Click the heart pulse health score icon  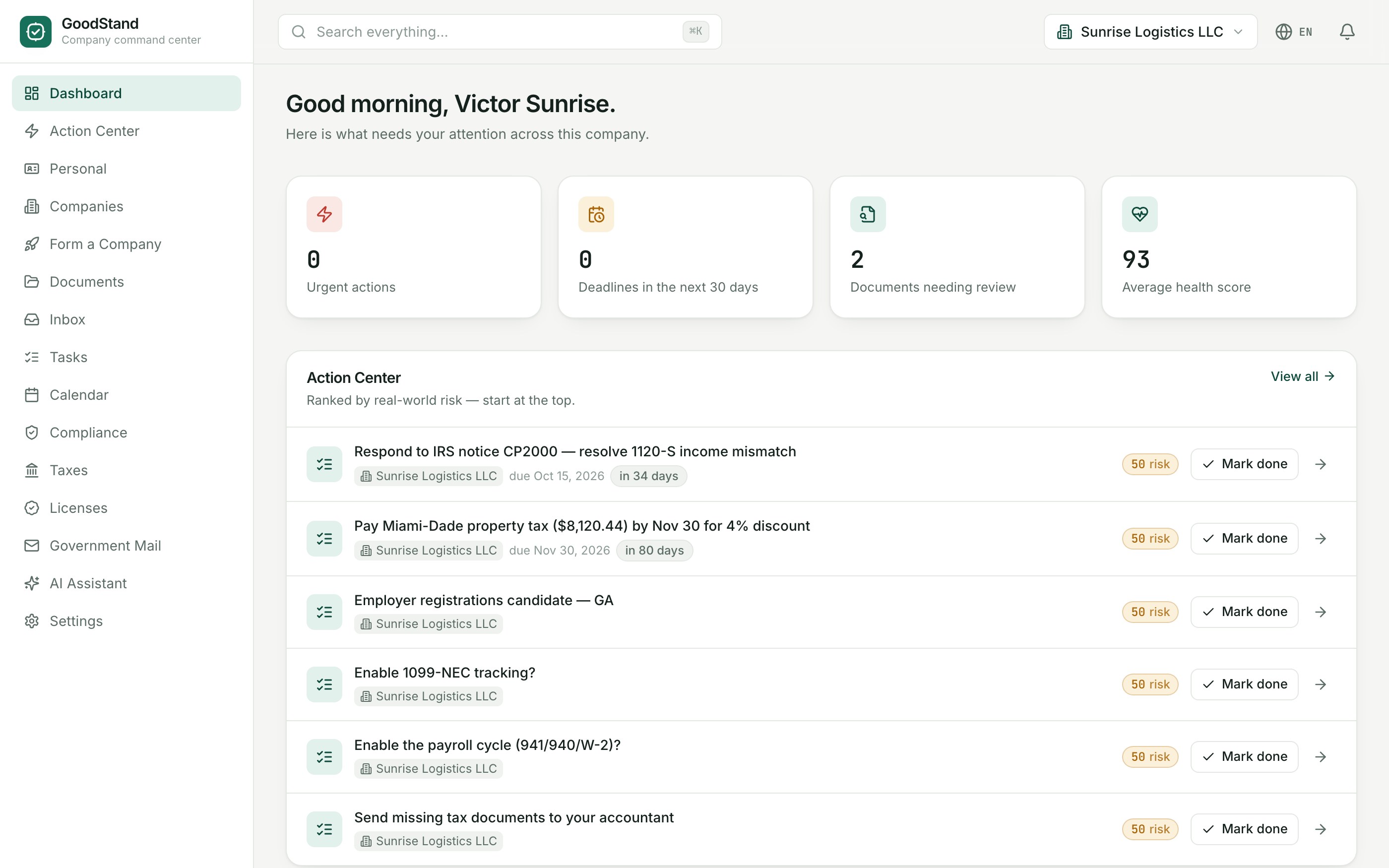[x=1140, y=214]
